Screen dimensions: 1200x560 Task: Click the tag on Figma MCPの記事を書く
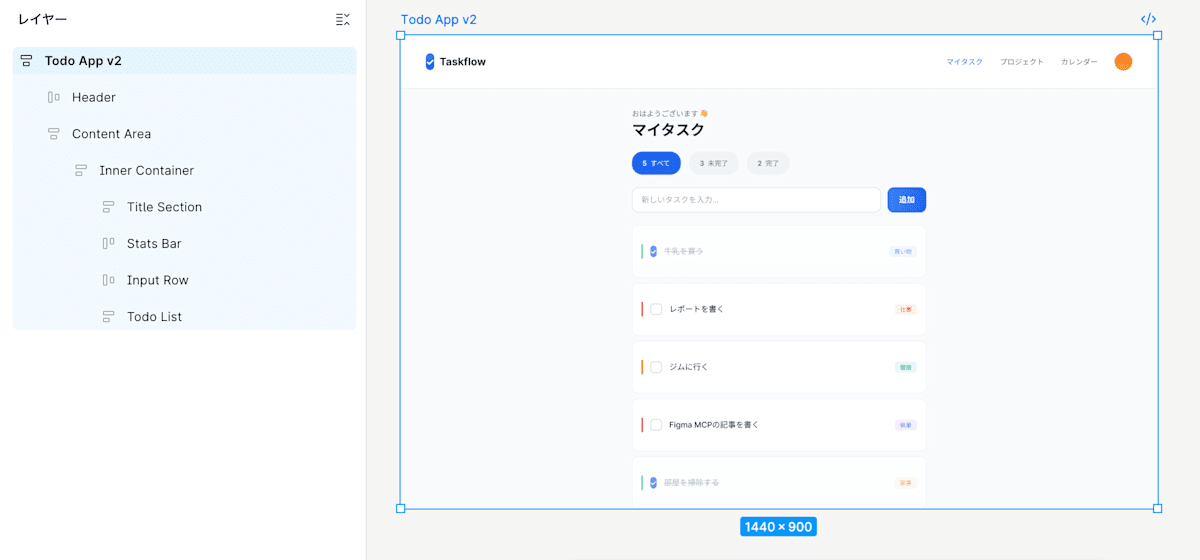click(x=905, y=425)
